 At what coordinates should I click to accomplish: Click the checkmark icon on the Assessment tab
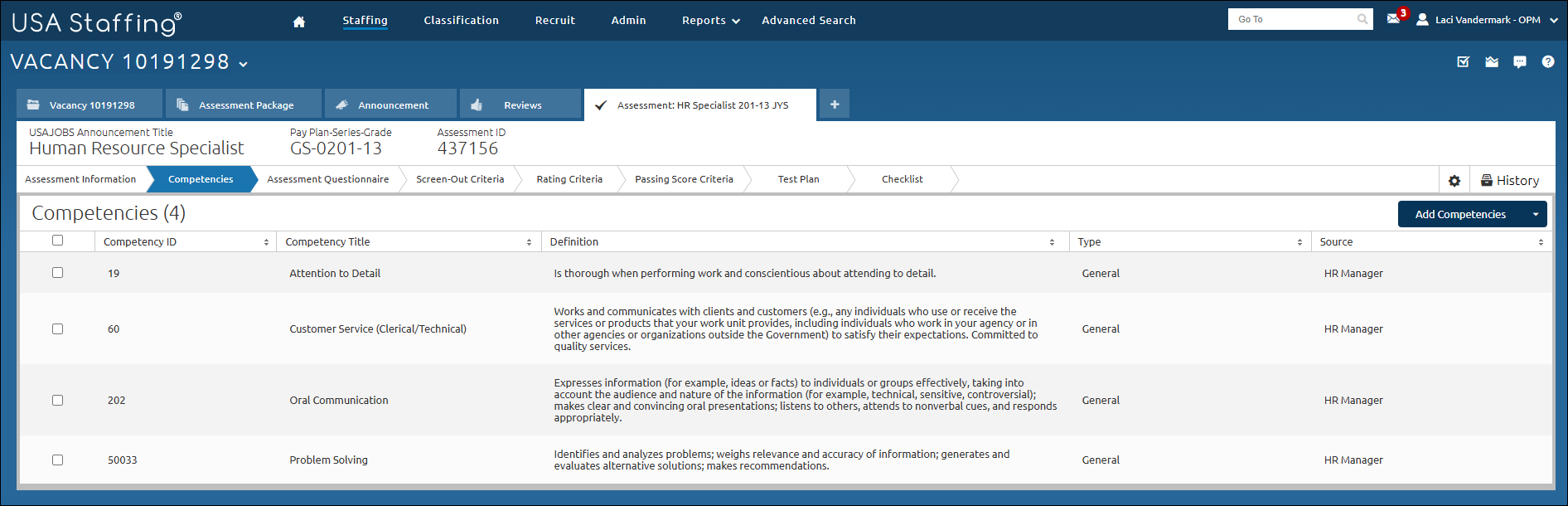(601, 105)
